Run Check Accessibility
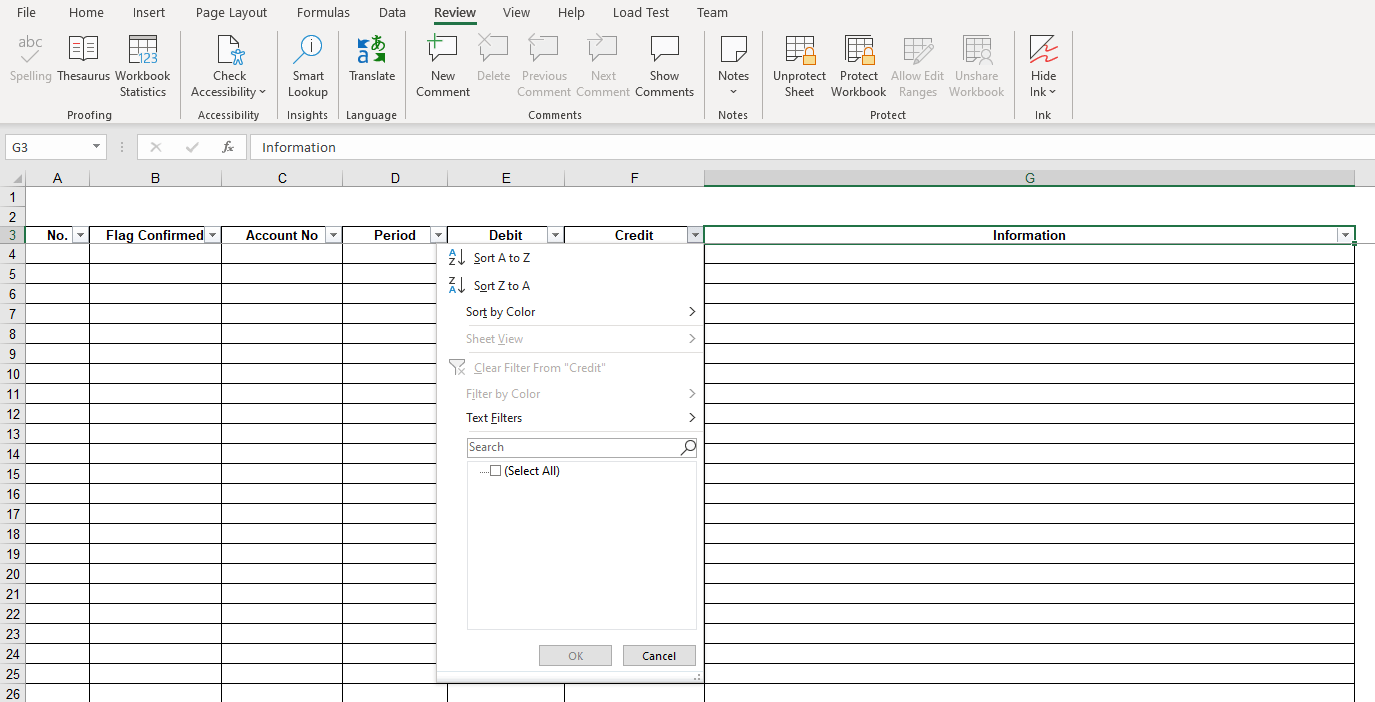This screenshot has height=702, width=1375. click(229, 67)
